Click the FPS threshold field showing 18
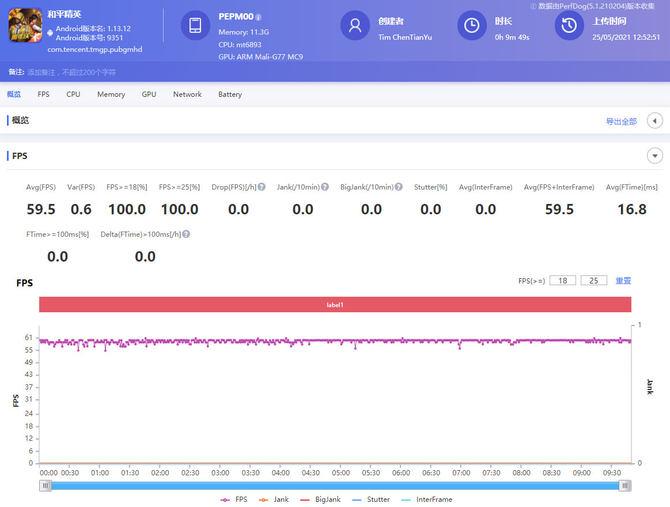The height and width of the screenshot is (507, 670). 563,281
